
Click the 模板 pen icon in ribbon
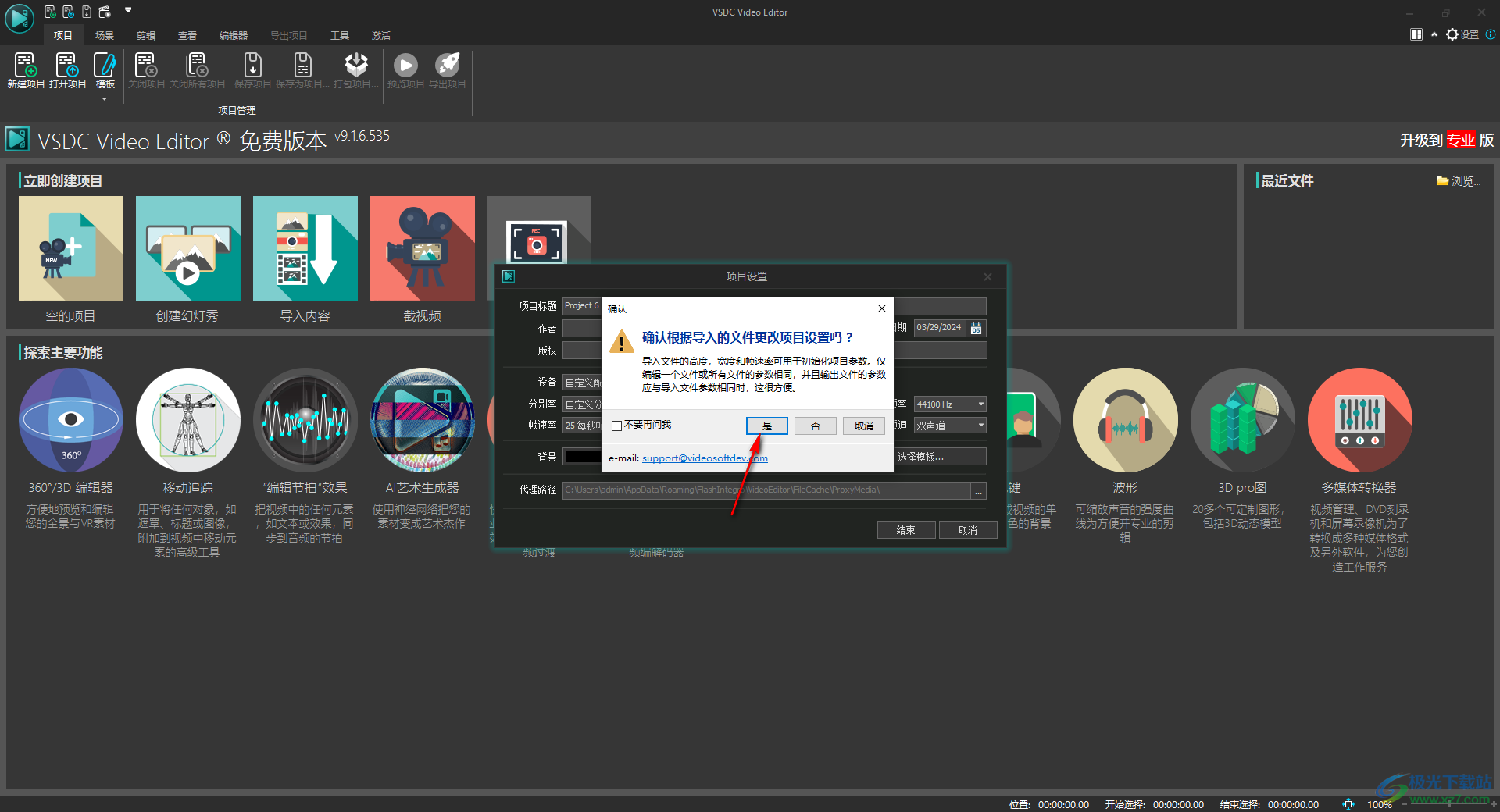(105, 66)
